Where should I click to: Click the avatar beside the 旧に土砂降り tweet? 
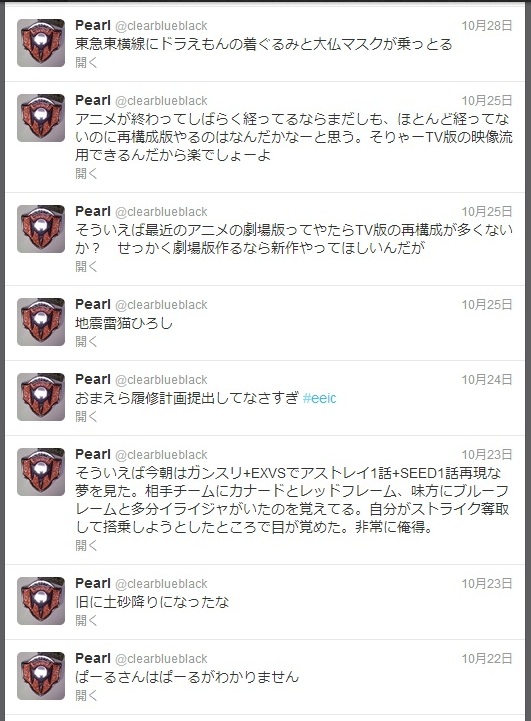pos(41,601)
